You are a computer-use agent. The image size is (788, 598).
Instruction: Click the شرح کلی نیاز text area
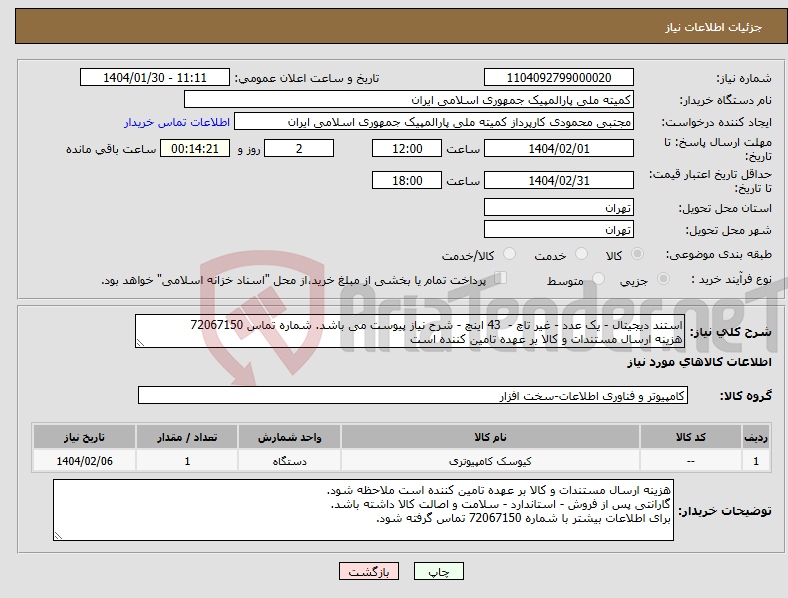tap(410, 332)
